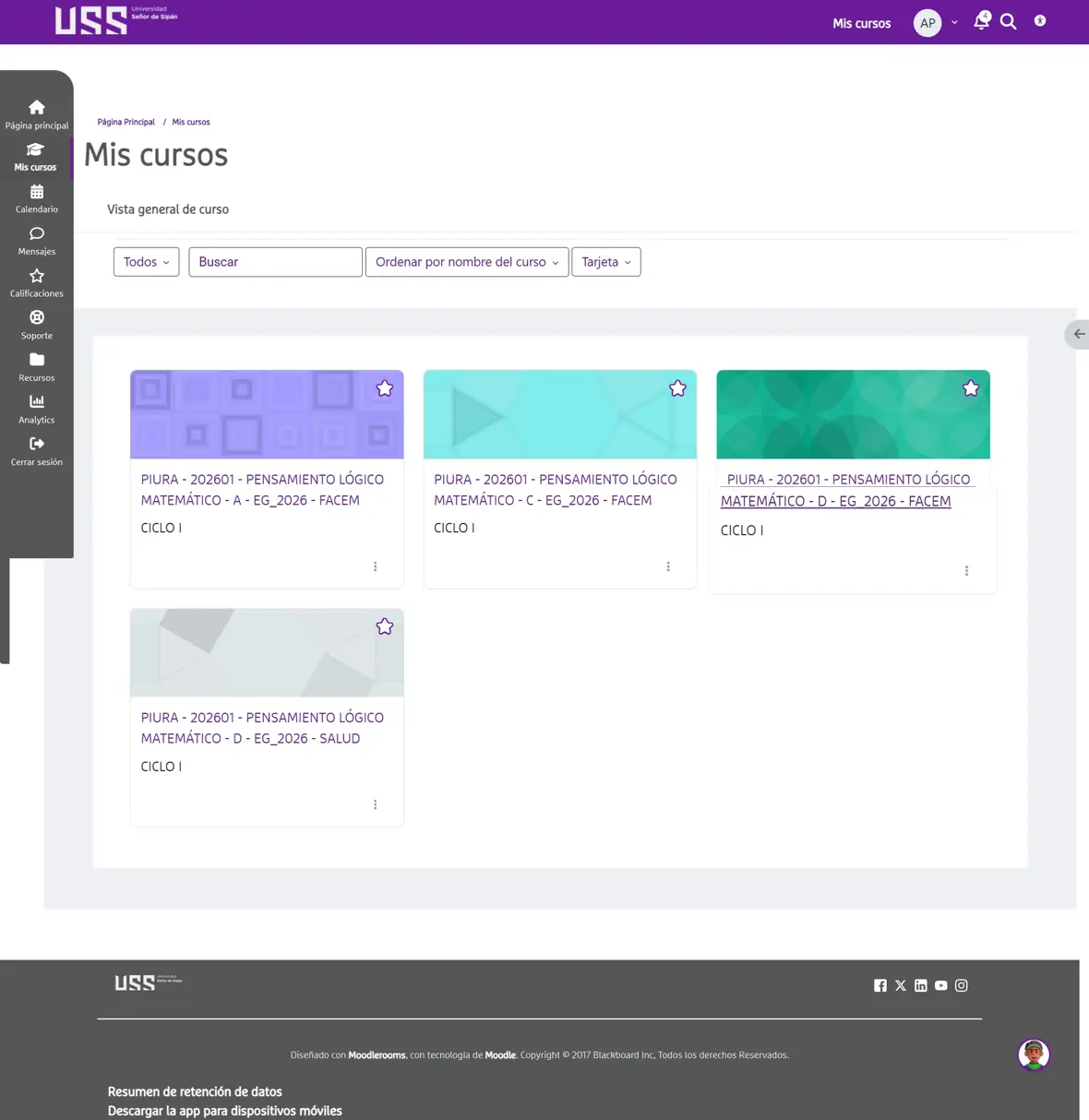The image size is (1089, 1120).
Task: Star the Matemático - D - SALUD course
Action: tap(385, 626)
